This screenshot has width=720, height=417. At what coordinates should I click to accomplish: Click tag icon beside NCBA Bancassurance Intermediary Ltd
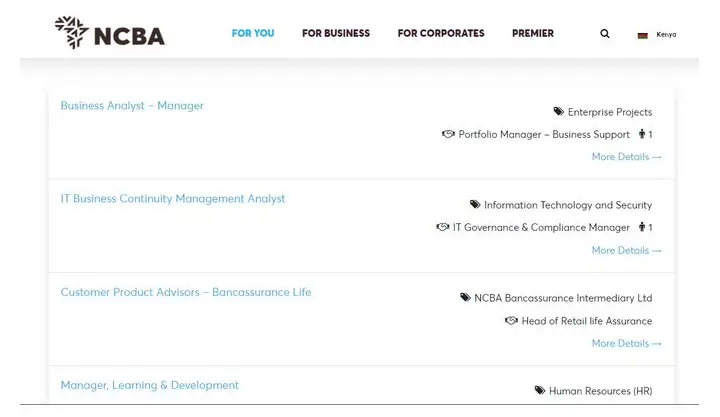point(465,297)
